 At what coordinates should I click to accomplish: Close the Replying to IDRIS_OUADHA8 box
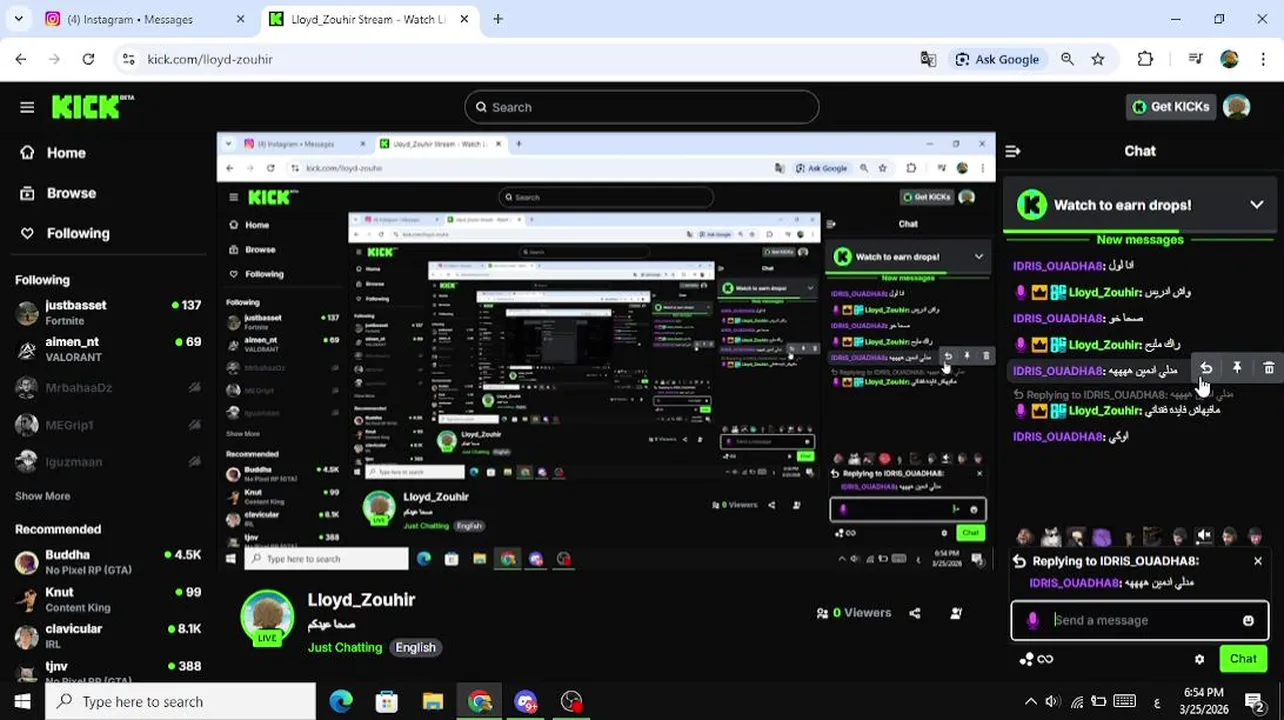pyautogui.click(x=1258, y=561)
